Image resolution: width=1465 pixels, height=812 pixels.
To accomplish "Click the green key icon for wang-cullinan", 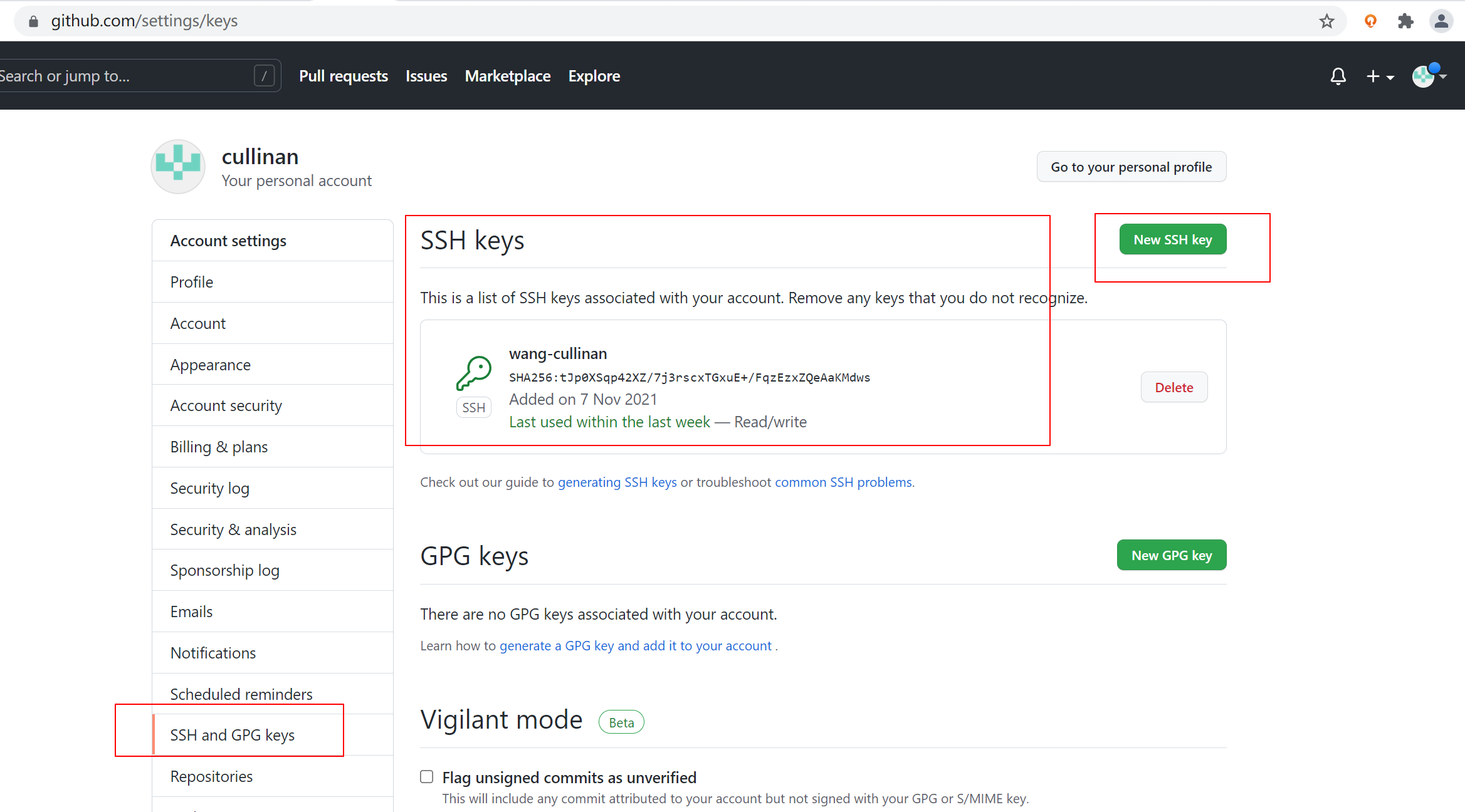I will pos(474,373).
